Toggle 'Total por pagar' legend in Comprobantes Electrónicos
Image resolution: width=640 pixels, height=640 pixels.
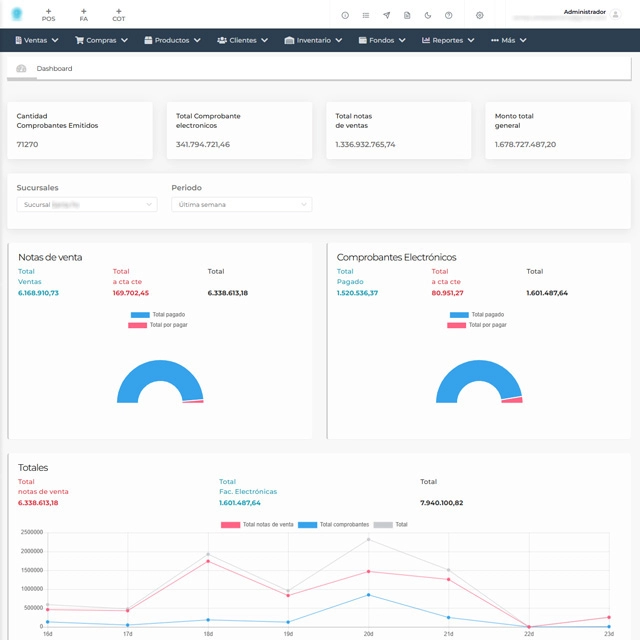[477, 325]
